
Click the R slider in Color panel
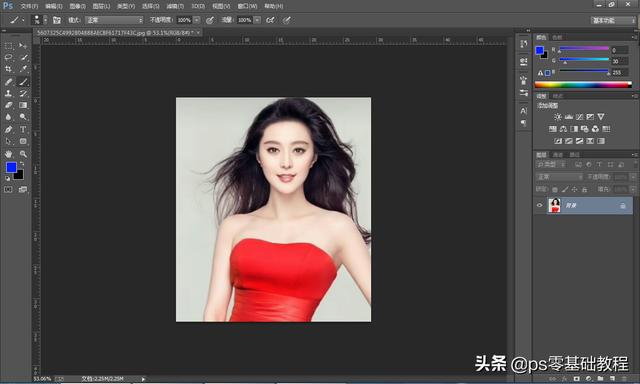pyautogui.click(x=584, y=49)
